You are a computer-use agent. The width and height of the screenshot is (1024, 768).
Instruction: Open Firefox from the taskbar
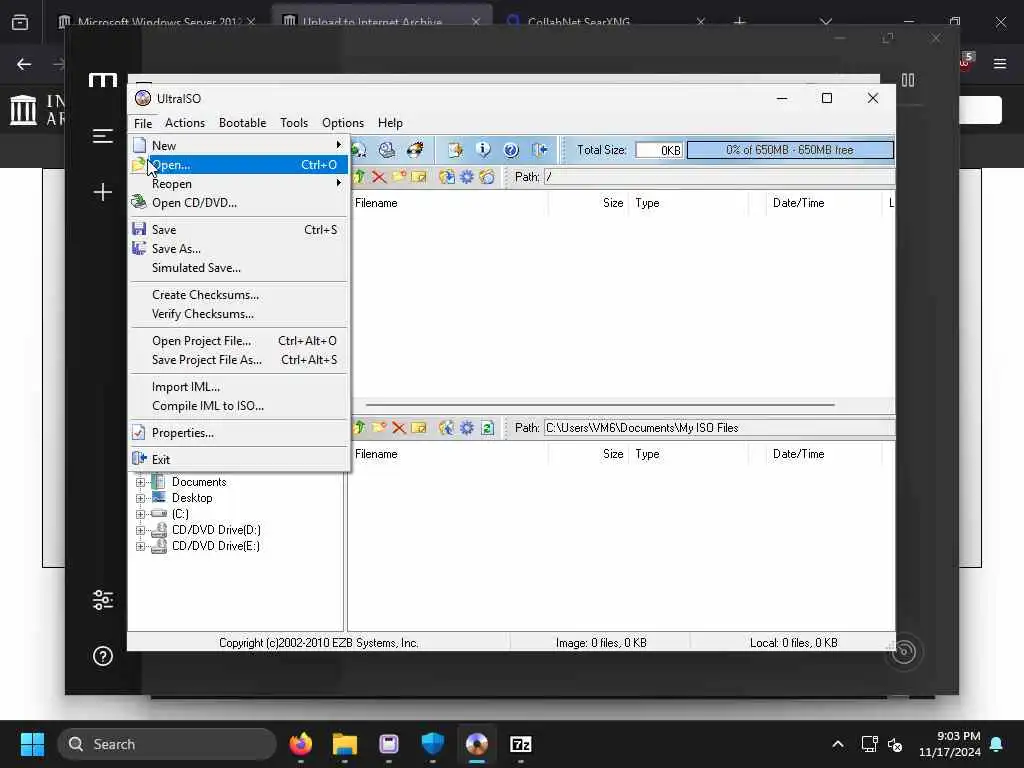coord(300,744)
